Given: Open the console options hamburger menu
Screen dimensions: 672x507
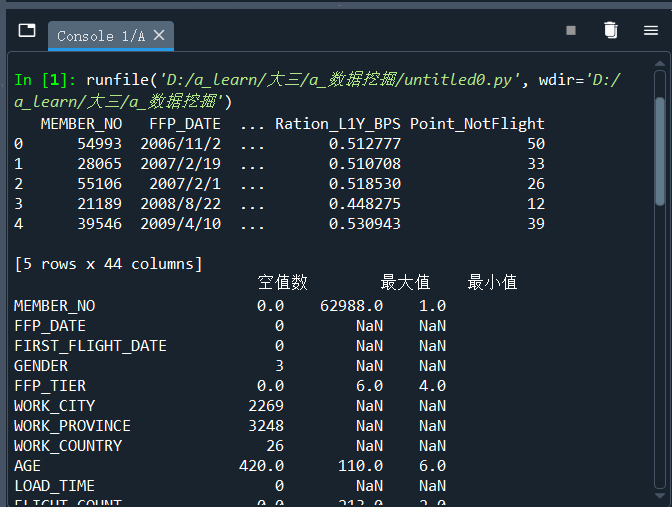Looking at the screenshot, I should 651,30.
